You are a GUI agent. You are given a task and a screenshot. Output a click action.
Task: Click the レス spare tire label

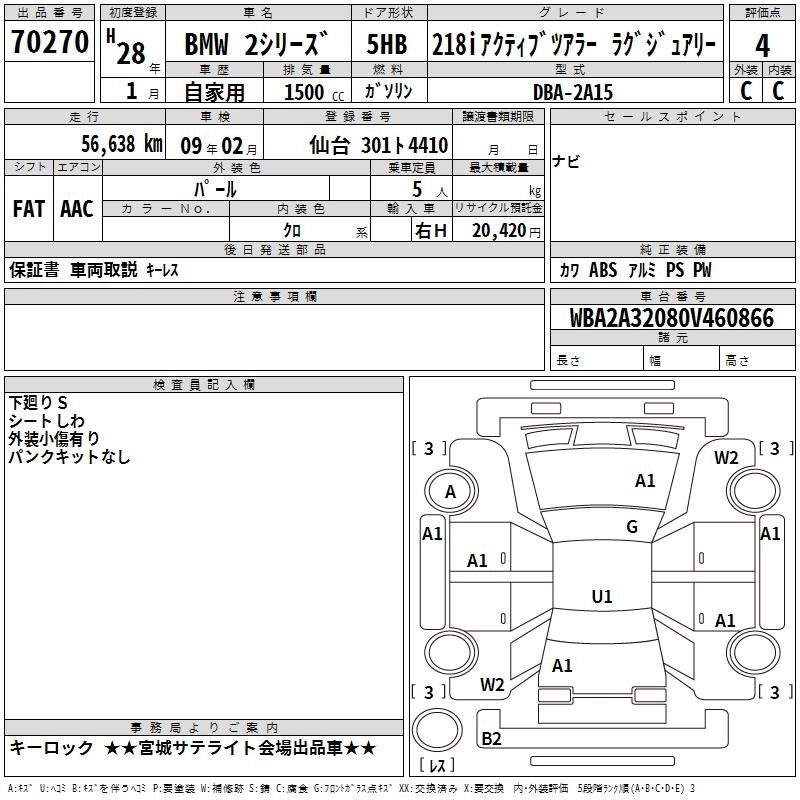click(x=437, y=765)
